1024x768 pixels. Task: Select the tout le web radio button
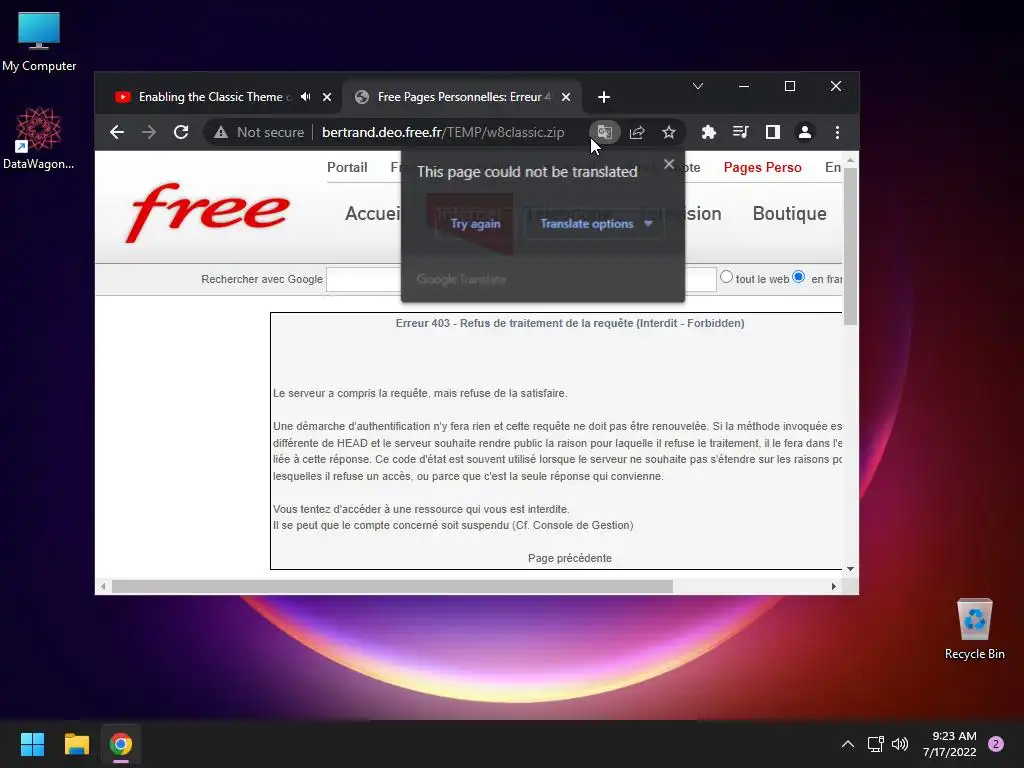coord(726,277)
